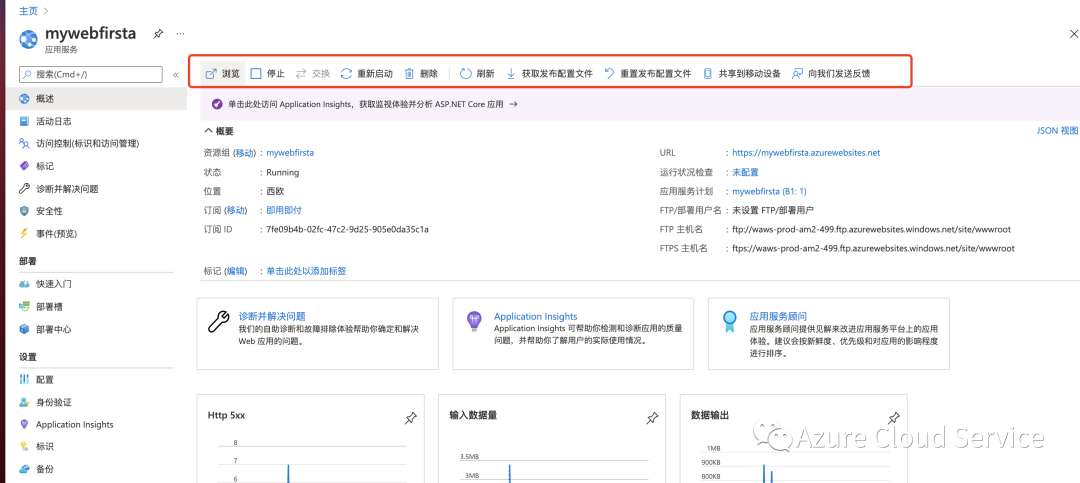Click the FTP 主机名 value
The height and width of the screenshot is (483, 1080).
[871, 229]
